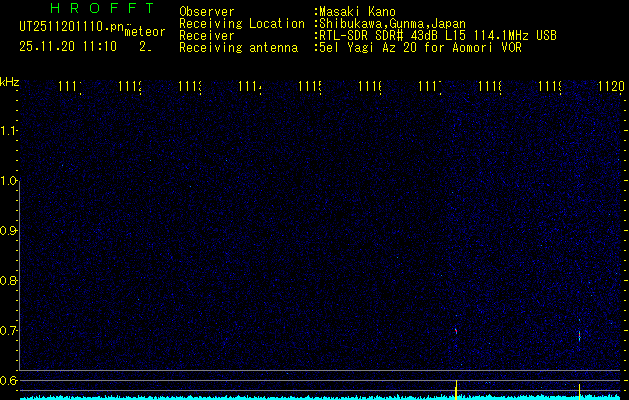Click 5el Yagi antenna description
Viewport: 629px width, 400px height.
(420, 48)
